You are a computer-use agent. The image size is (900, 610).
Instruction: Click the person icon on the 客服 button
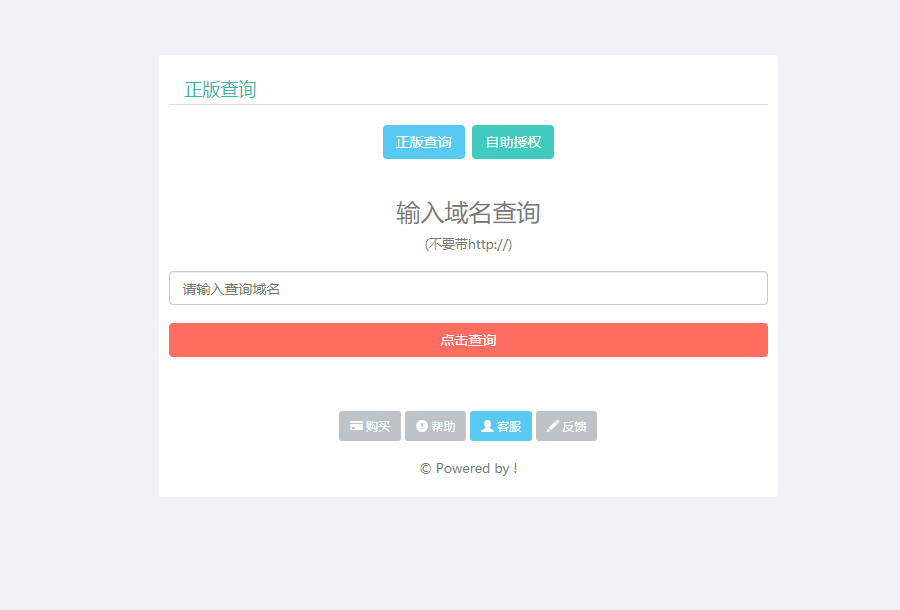(488, 425)
